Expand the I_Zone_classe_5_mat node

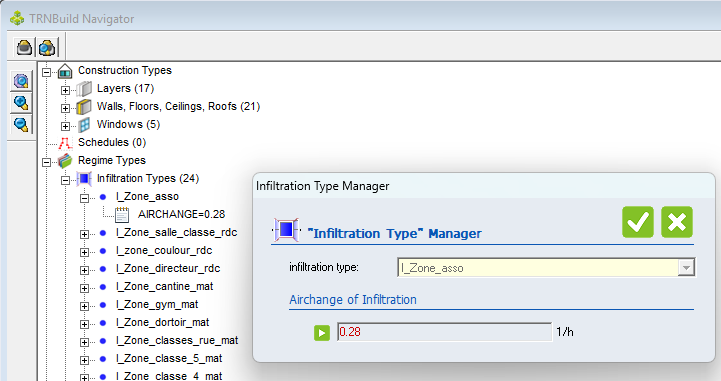[x=84, y=360]
